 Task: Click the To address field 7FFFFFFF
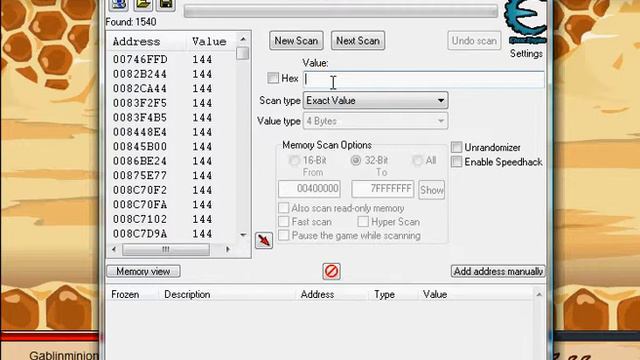tap(383, 189)
